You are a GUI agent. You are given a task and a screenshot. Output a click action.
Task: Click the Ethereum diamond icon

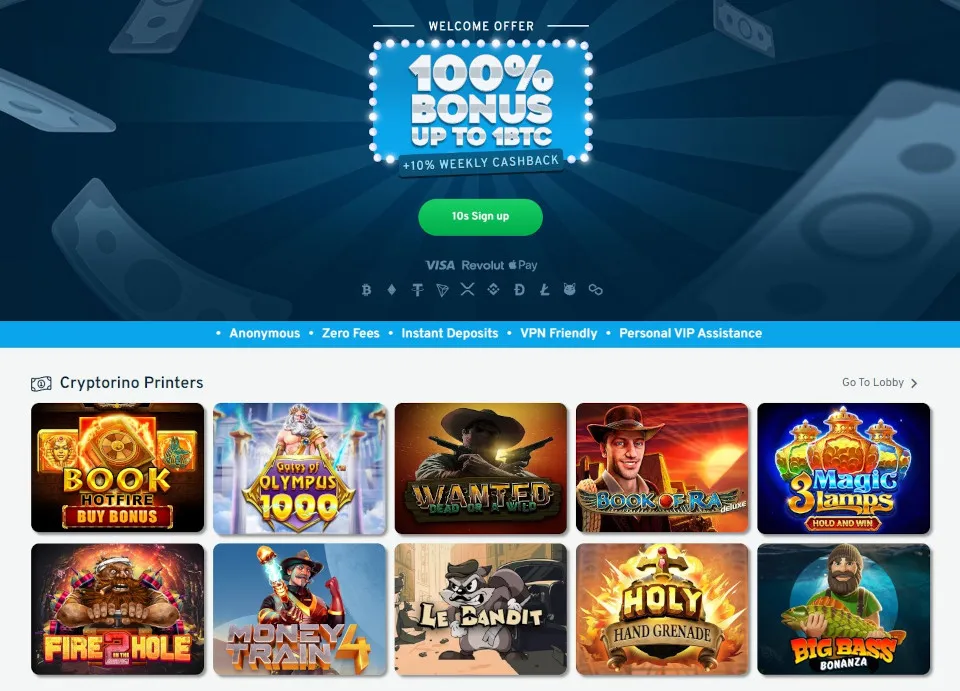[392, 289]
